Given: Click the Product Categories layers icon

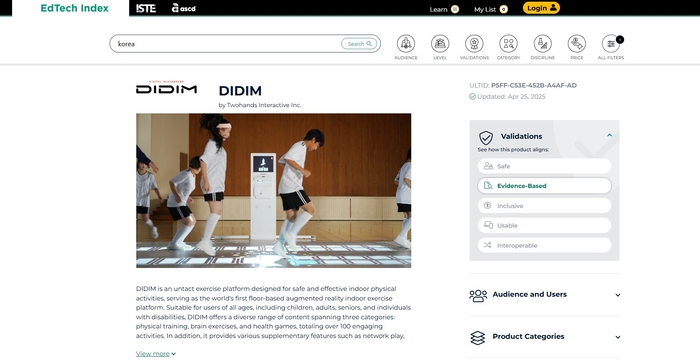Looking at the screenshot, I should 478,338.
